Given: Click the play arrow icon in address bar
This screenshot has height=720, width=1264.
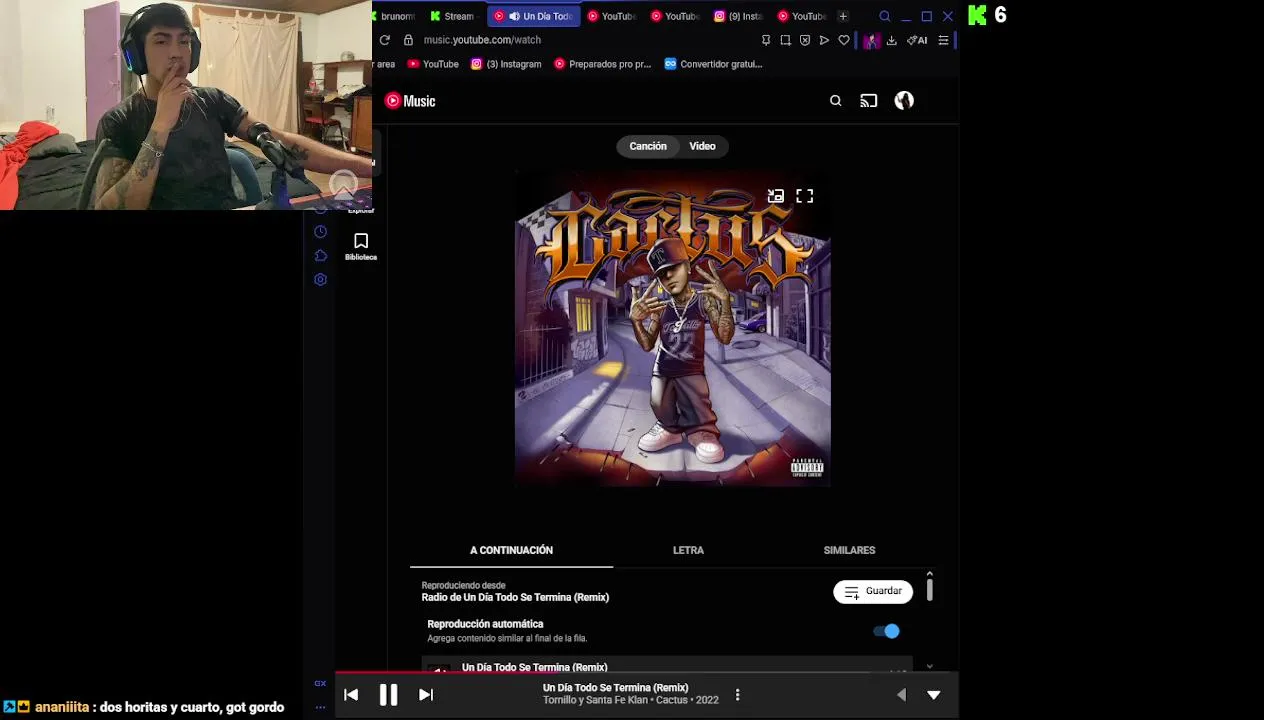Looking at the screenshot, I should [824, 40].
